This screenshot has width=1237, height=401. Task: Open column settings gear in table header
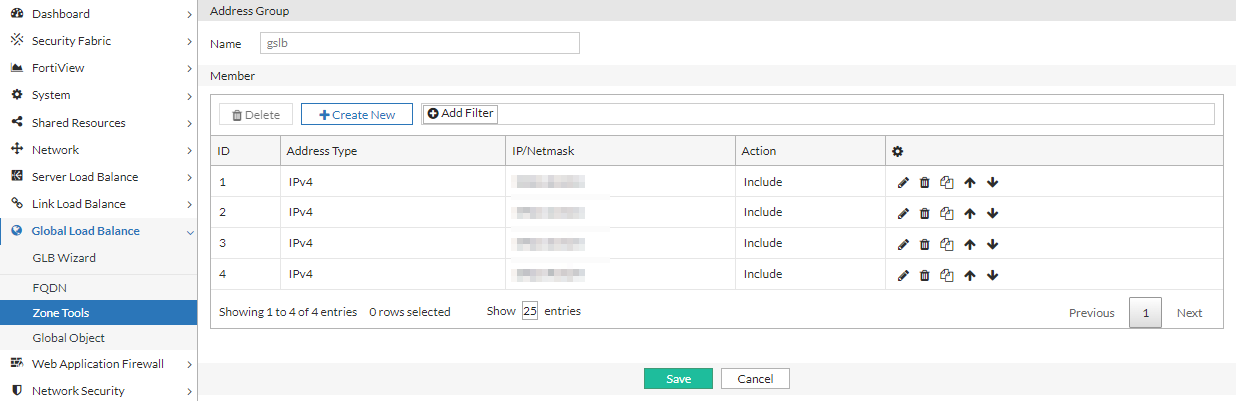click(897, 151)
